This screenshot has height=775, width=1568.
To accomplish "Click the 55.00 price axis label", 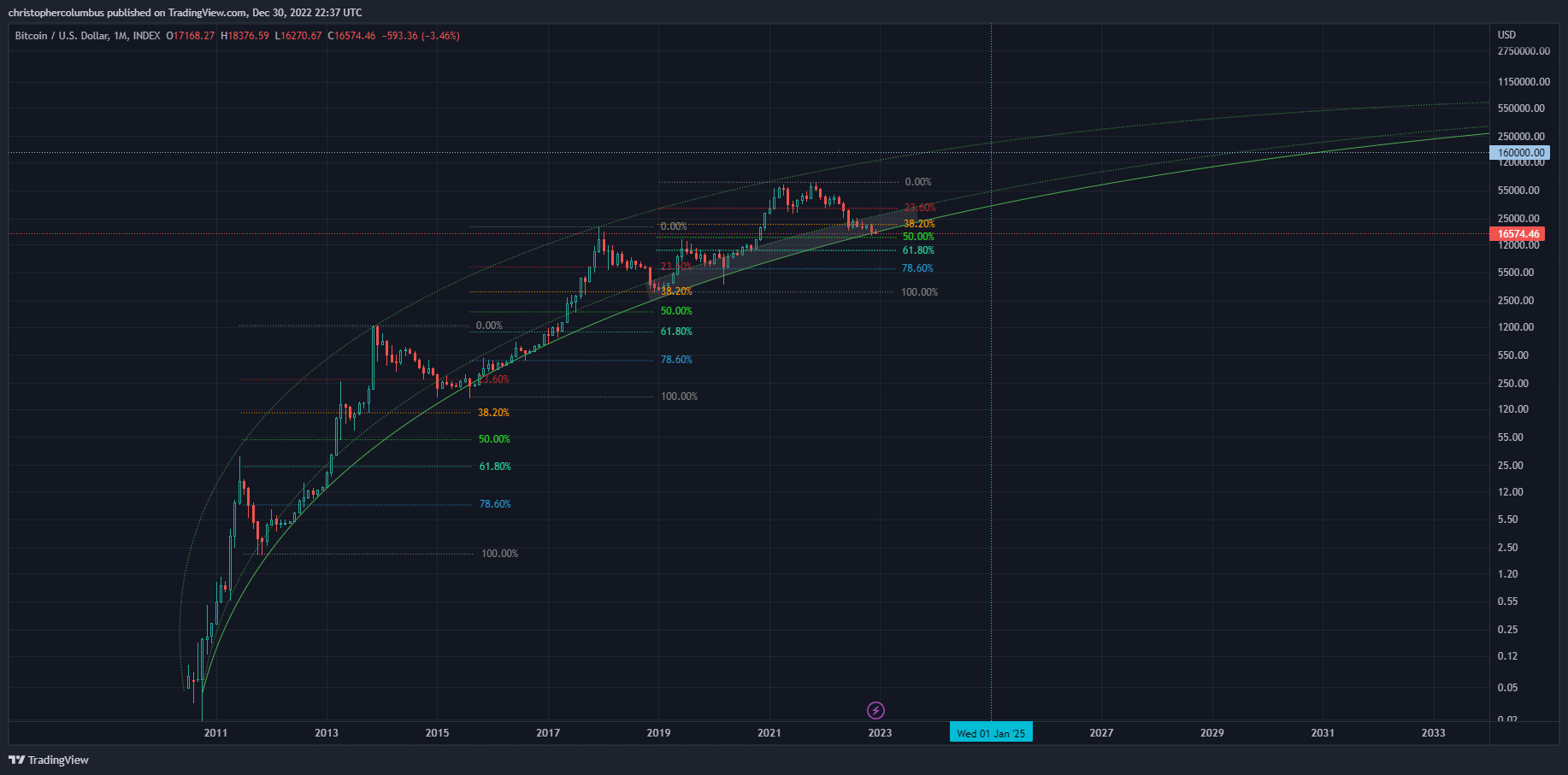I will click(x=1511, y=437).
